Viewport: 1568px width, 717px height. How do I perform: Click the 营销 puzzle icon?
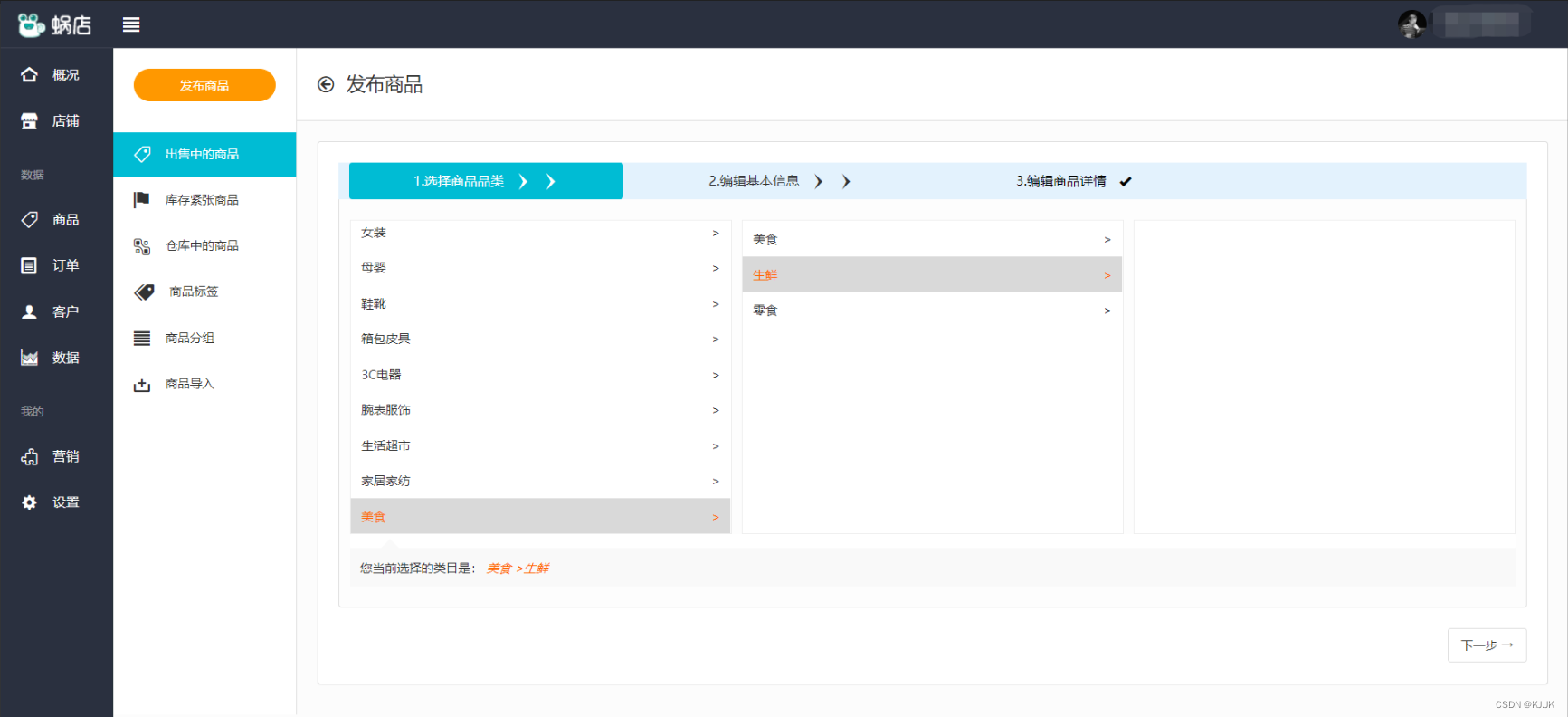(30, 456)
